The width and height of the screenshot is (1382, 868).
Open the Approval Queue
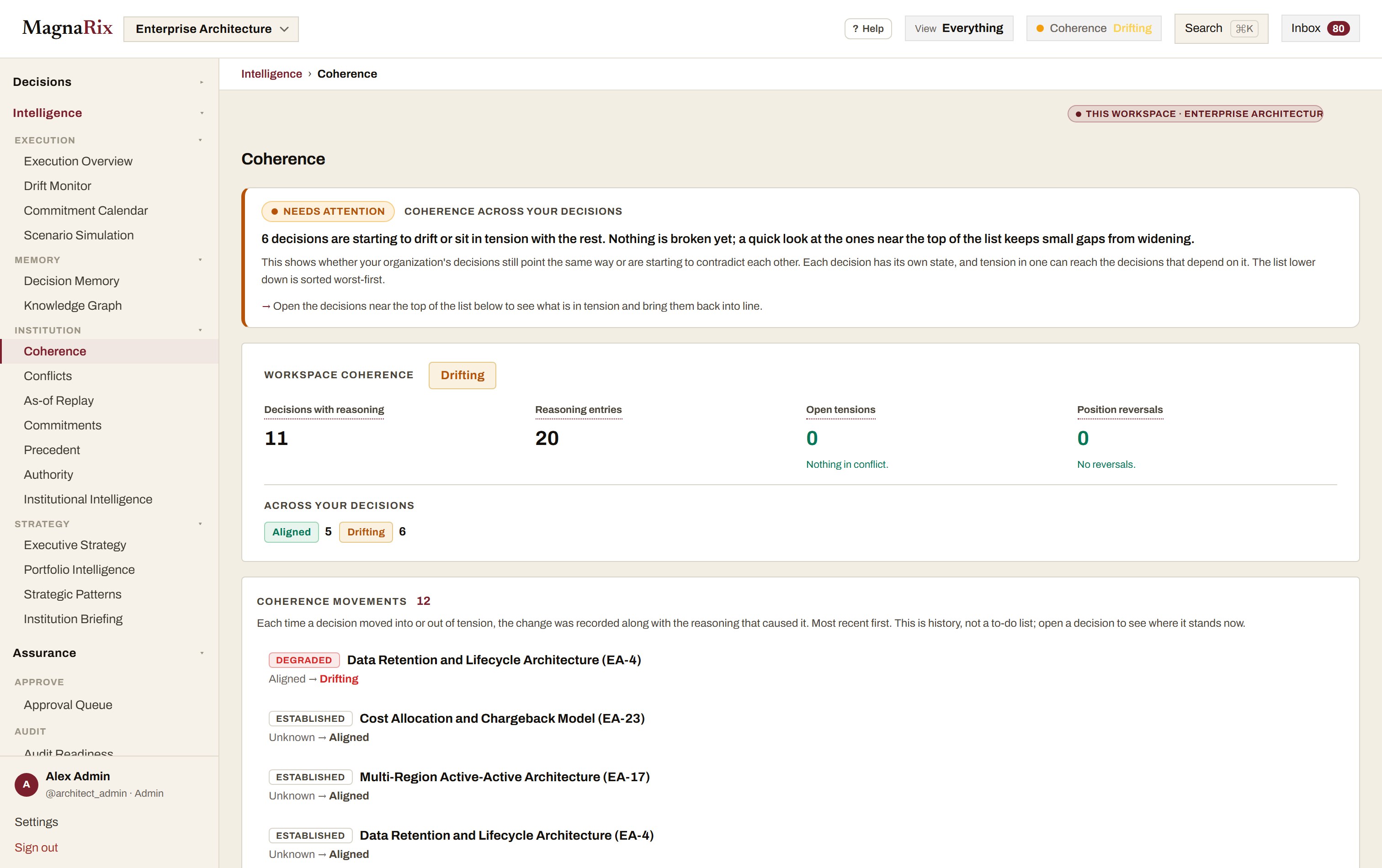tap(68, 705)
